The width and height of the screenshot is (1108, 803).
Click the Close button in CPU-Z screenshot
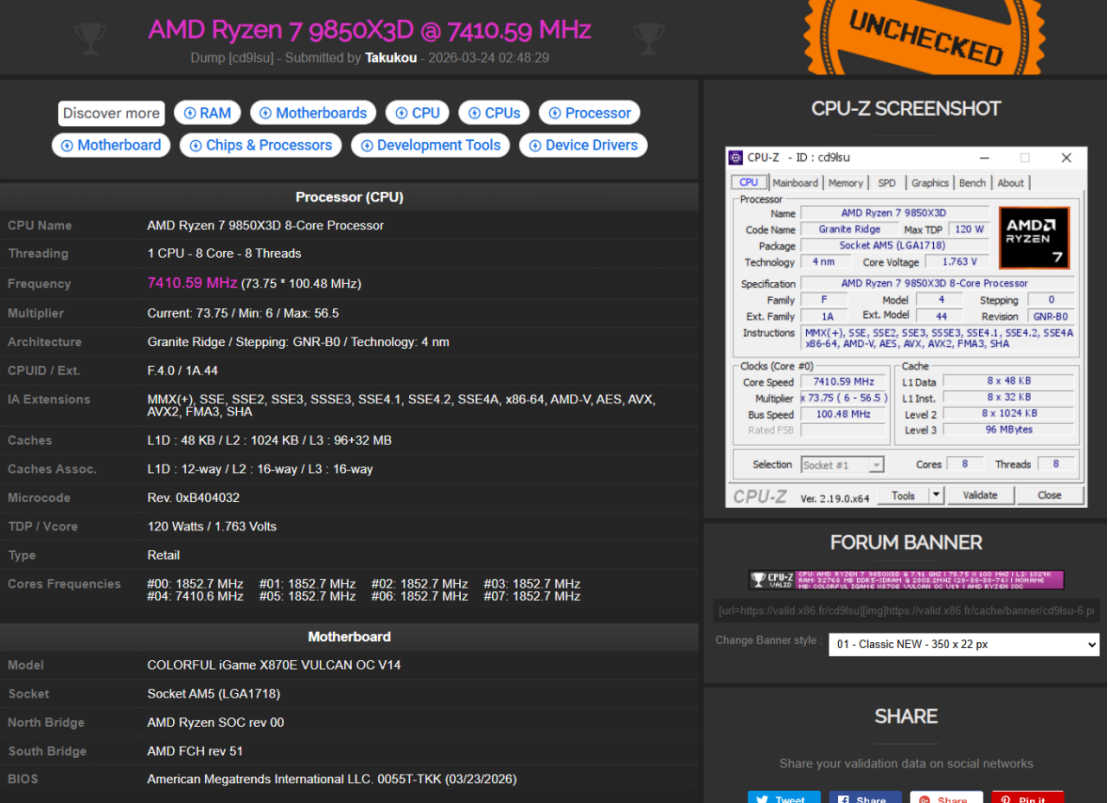tap(1049, 496)
